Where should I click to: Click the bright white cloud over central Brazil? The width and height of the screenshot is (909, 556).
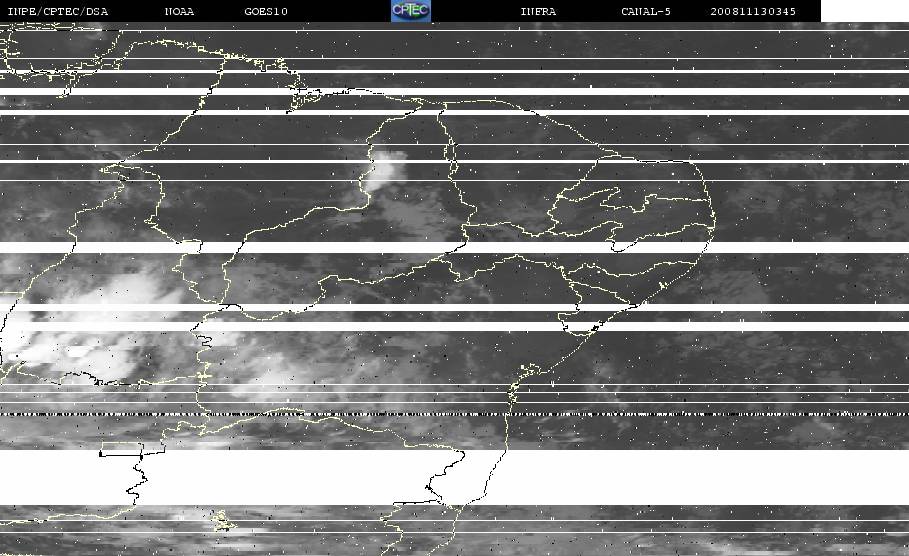click(x=384, y=168)
